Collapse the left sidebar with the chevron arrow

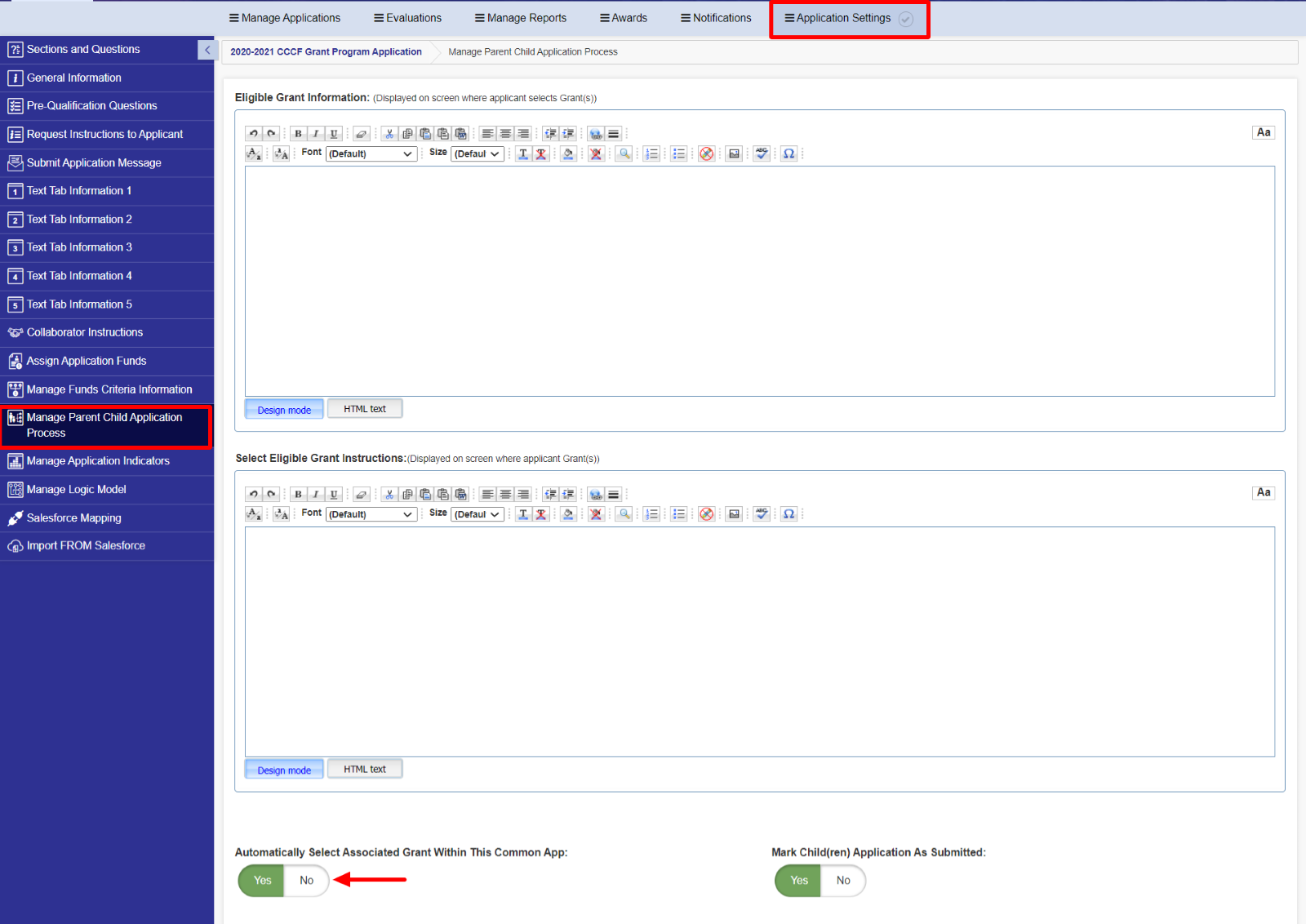pos(207,50)
